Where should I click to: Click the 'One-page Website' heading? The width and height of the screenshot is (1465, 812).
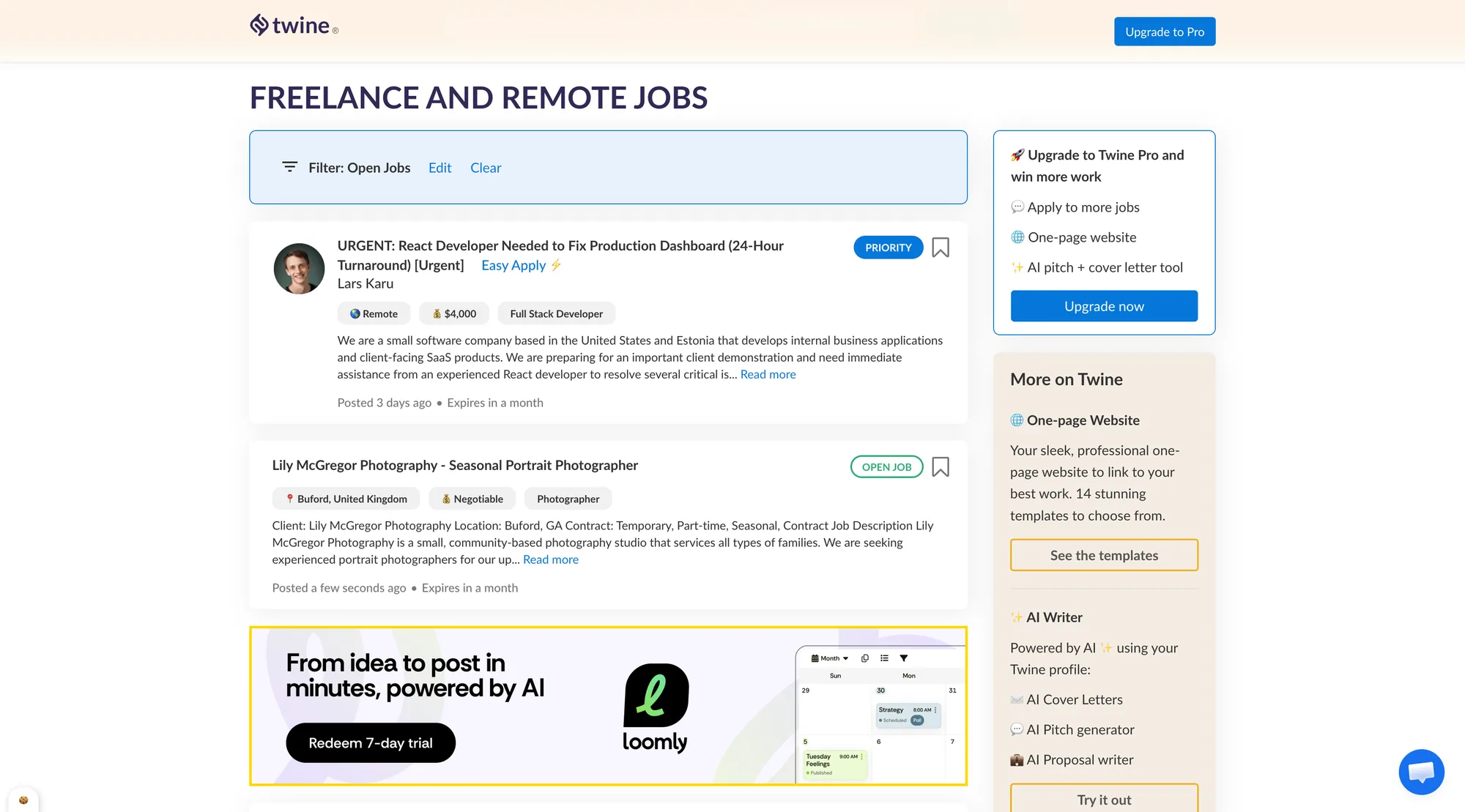(1083, 420)
